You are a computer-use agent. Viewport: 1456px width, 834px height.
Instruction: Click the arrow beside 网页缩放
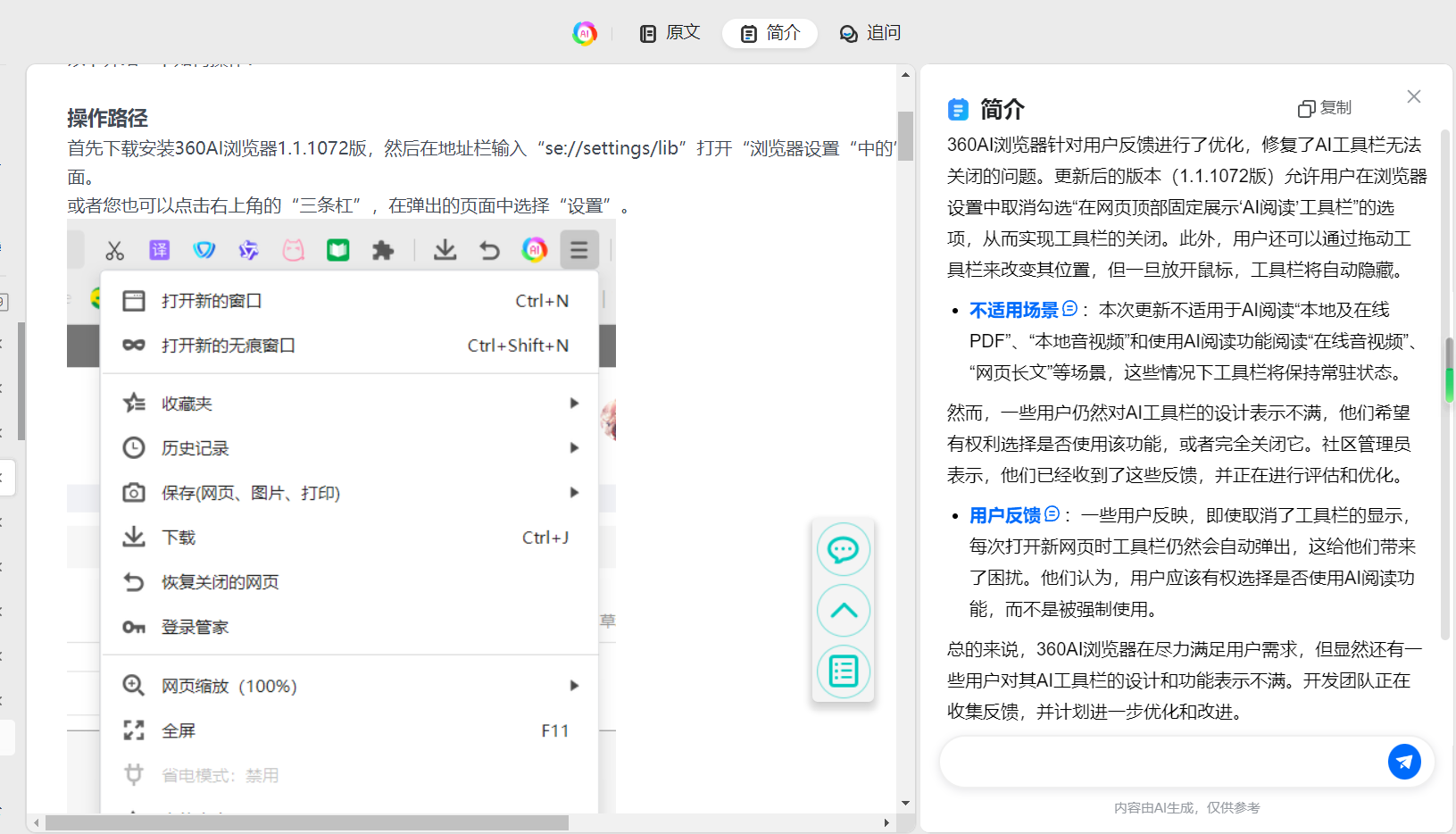[x=575, y=686]
